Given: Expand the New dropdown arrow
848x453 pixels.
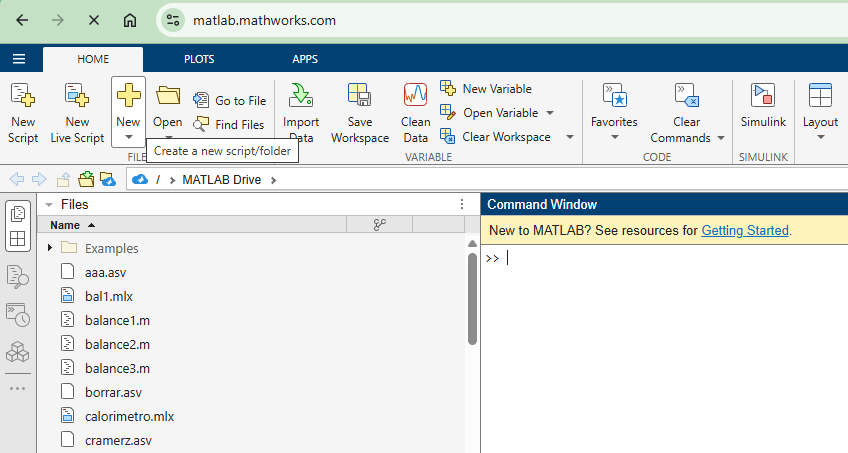Looking at the screenshot, I should pyautogui.click(x=128, y=137).
